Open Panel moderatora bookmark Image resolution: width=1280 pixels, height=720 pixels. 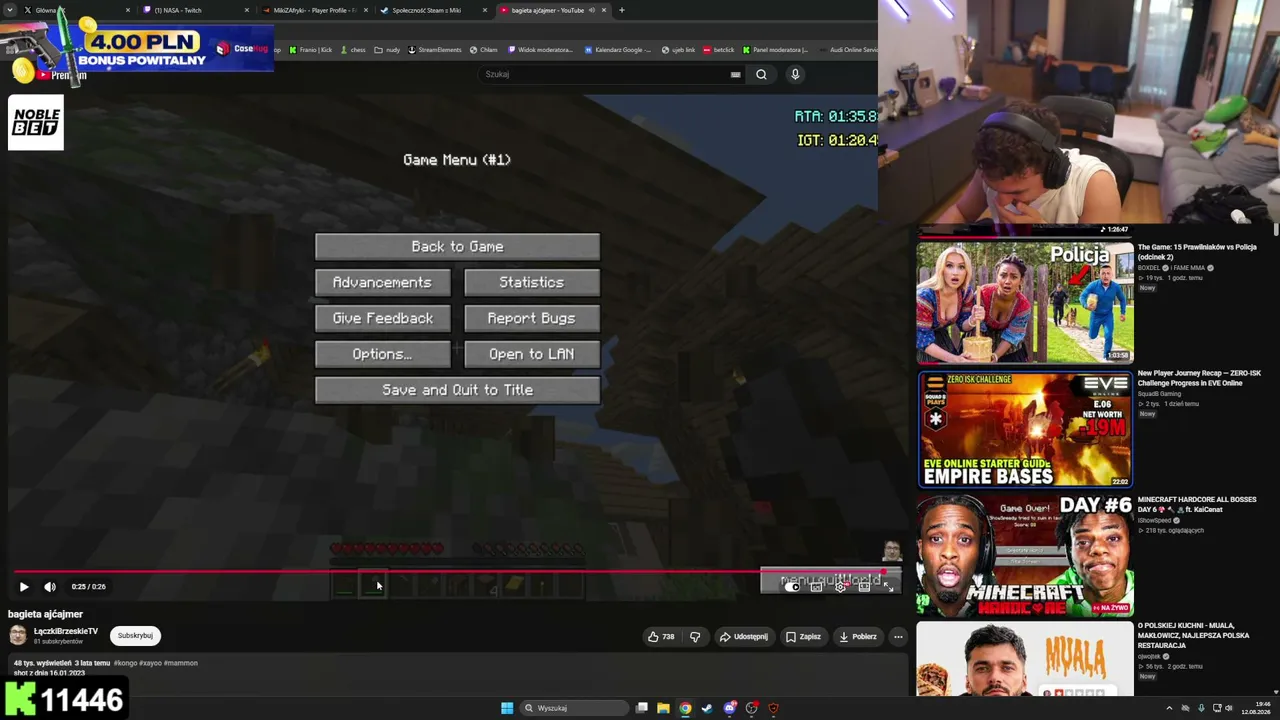(775, 50)
